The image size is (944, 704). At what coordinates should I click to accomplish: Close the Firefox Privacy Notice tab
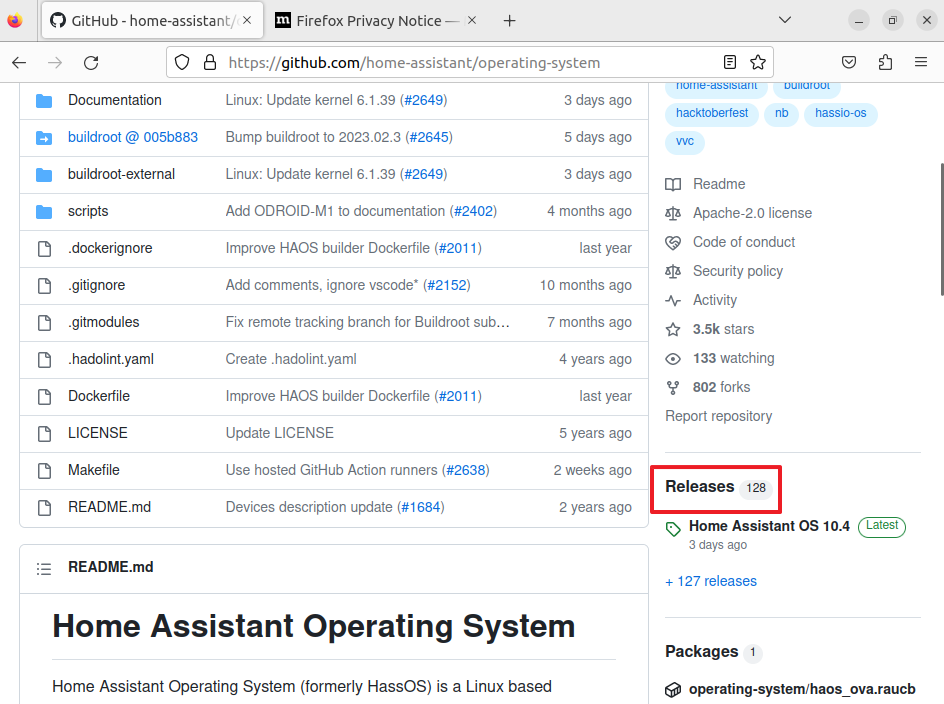click(x=472, y=20)
